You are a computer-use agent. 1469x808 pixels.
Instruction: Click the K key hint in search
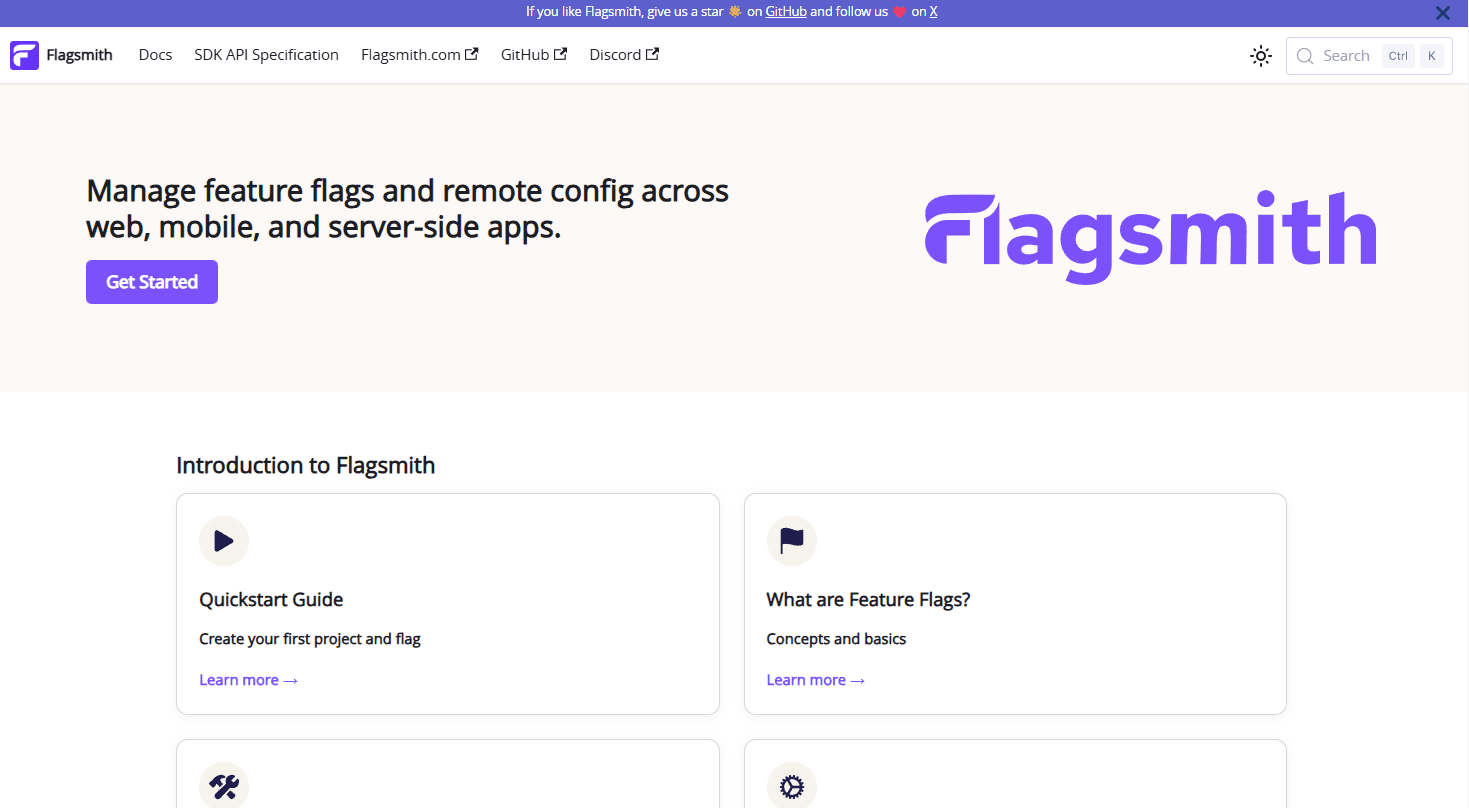(x=1432, y=56)
